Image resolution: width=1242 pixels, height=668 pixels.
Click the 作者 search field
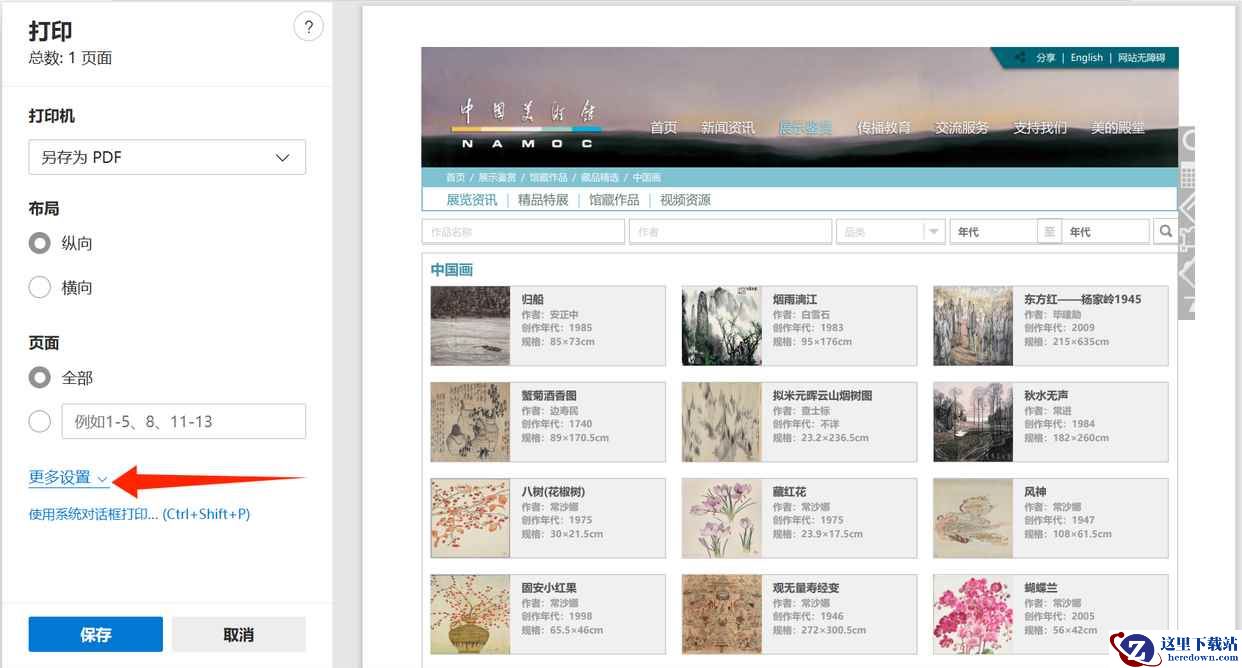tap(730, 231)
